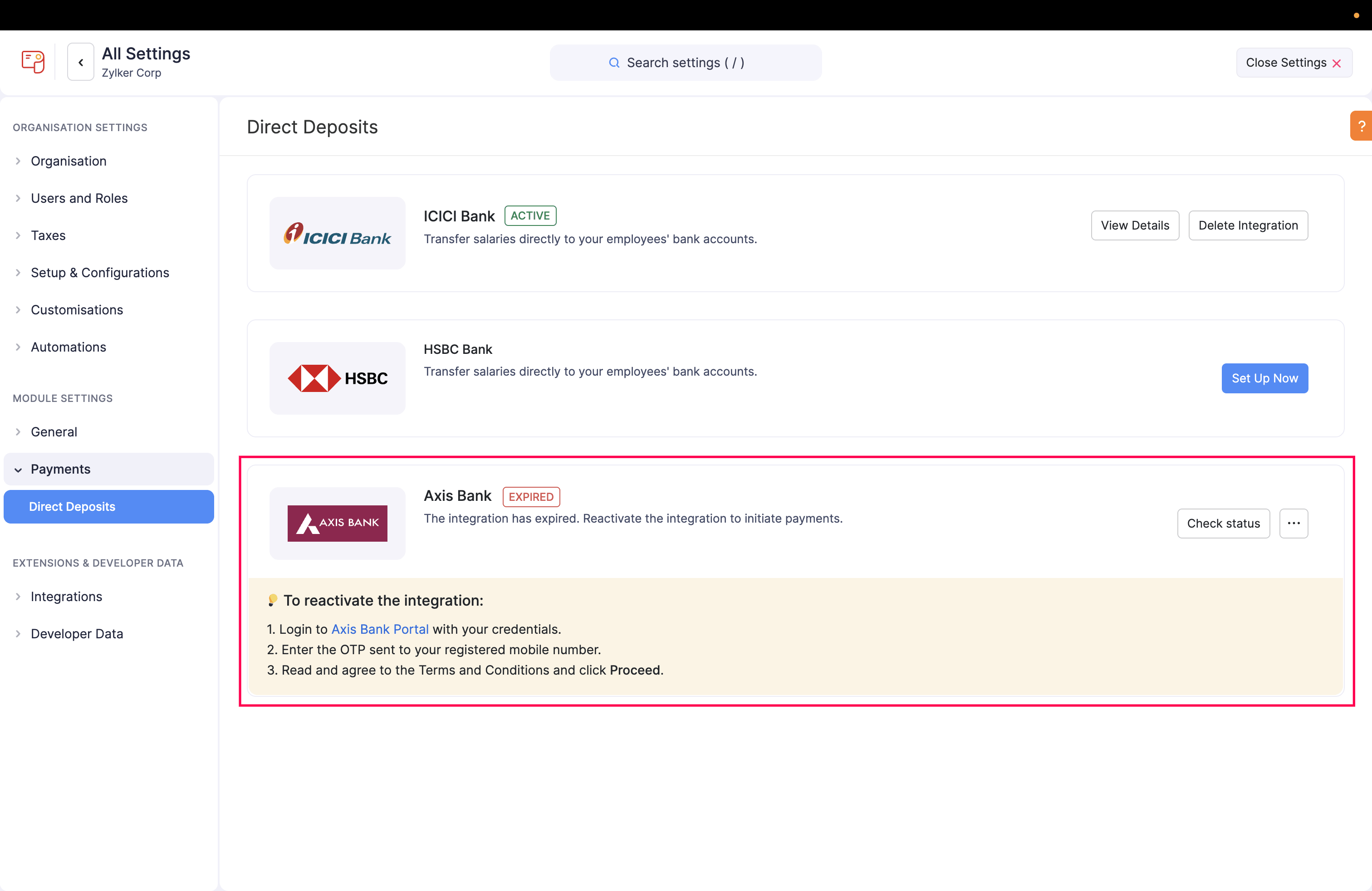Click 'To reactivate the integration:' heading
This screenshot has width=1372, height=891.
point(383,601)
